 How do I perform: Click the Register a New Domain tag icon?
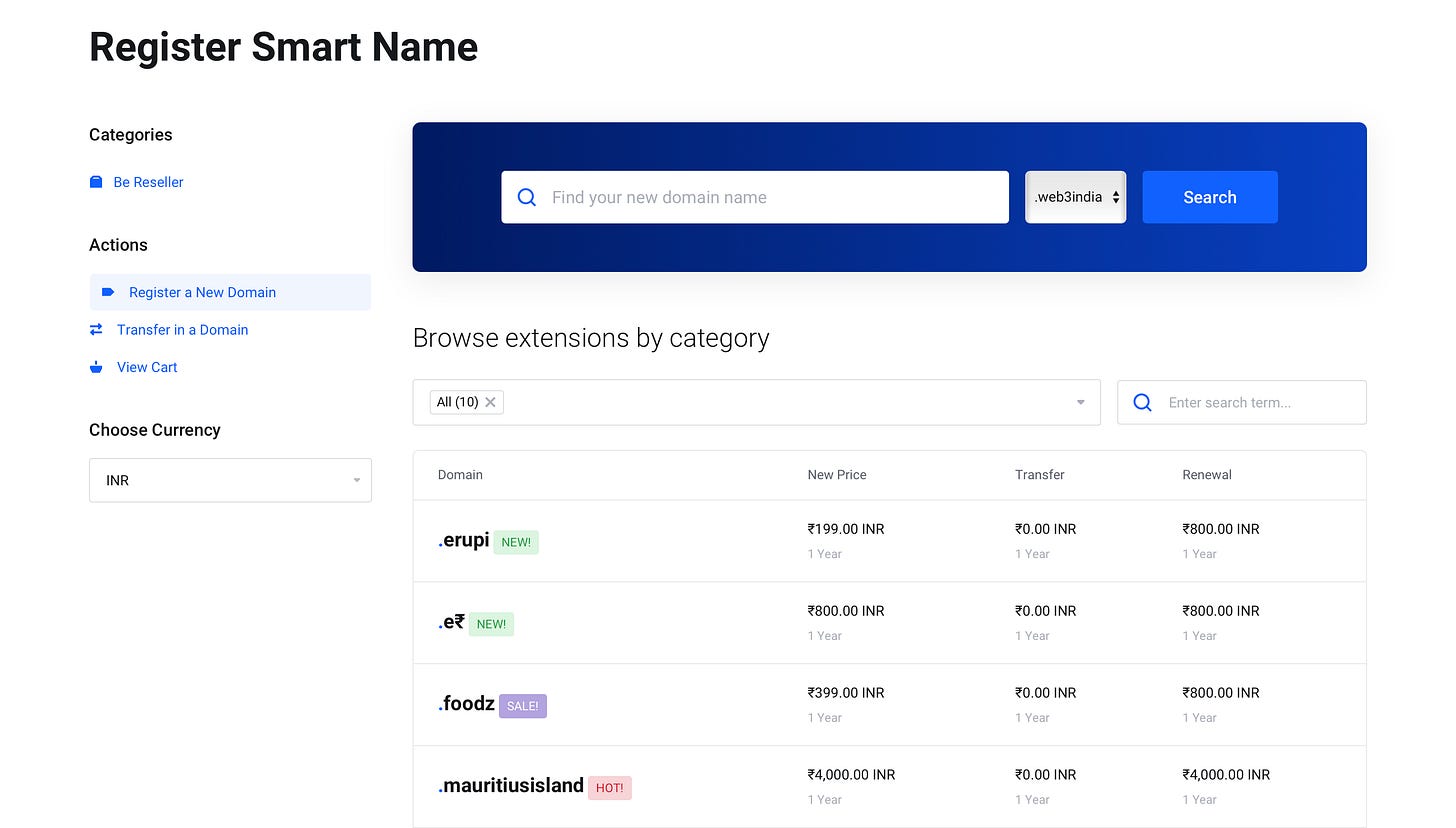click(108, 292)
